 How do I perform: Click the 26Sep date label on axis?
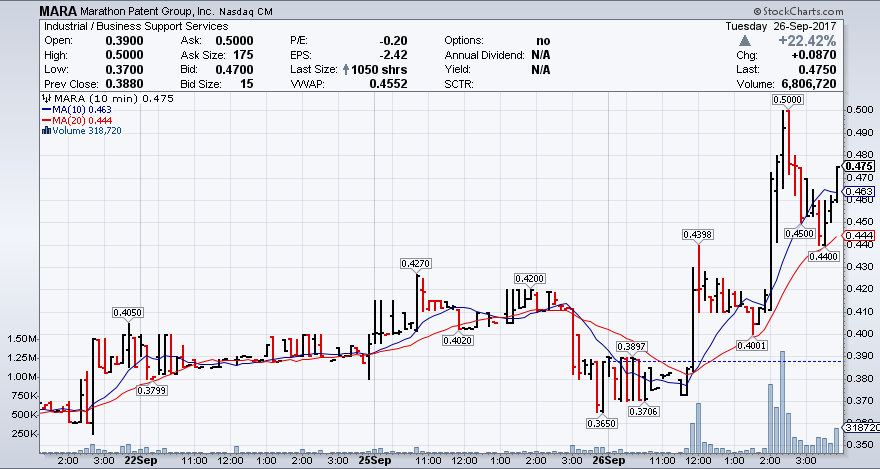tap(609, 462)
